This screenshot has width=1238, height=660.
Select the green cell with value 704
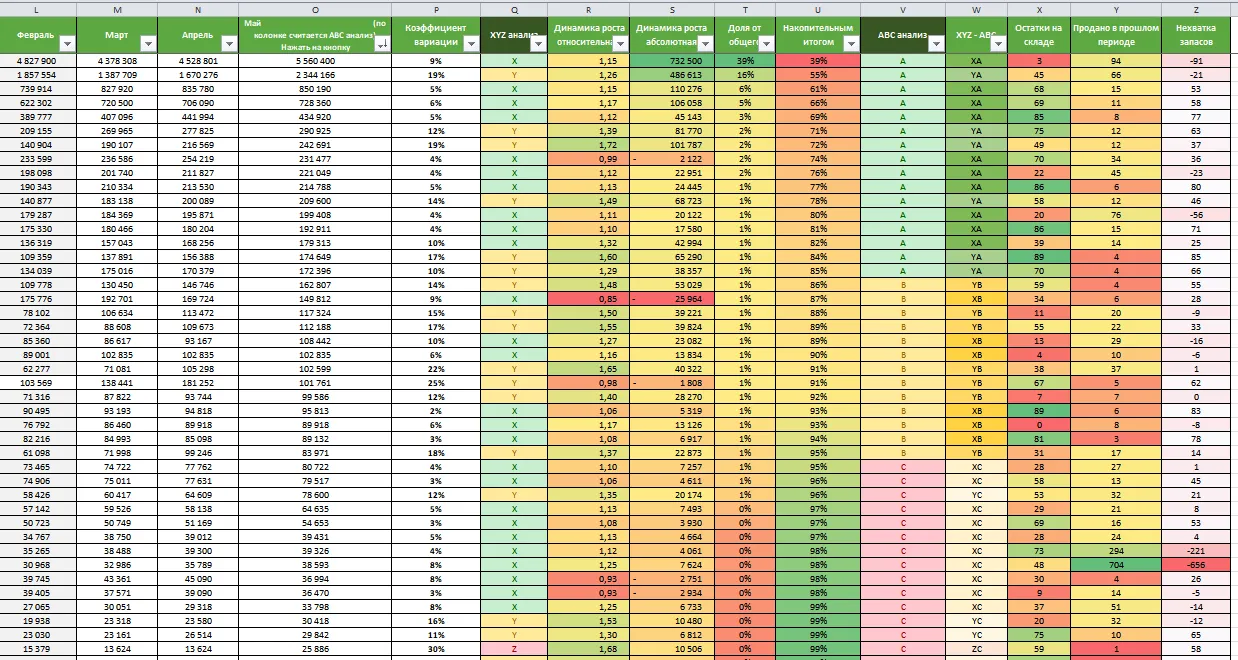point(1116,564)
